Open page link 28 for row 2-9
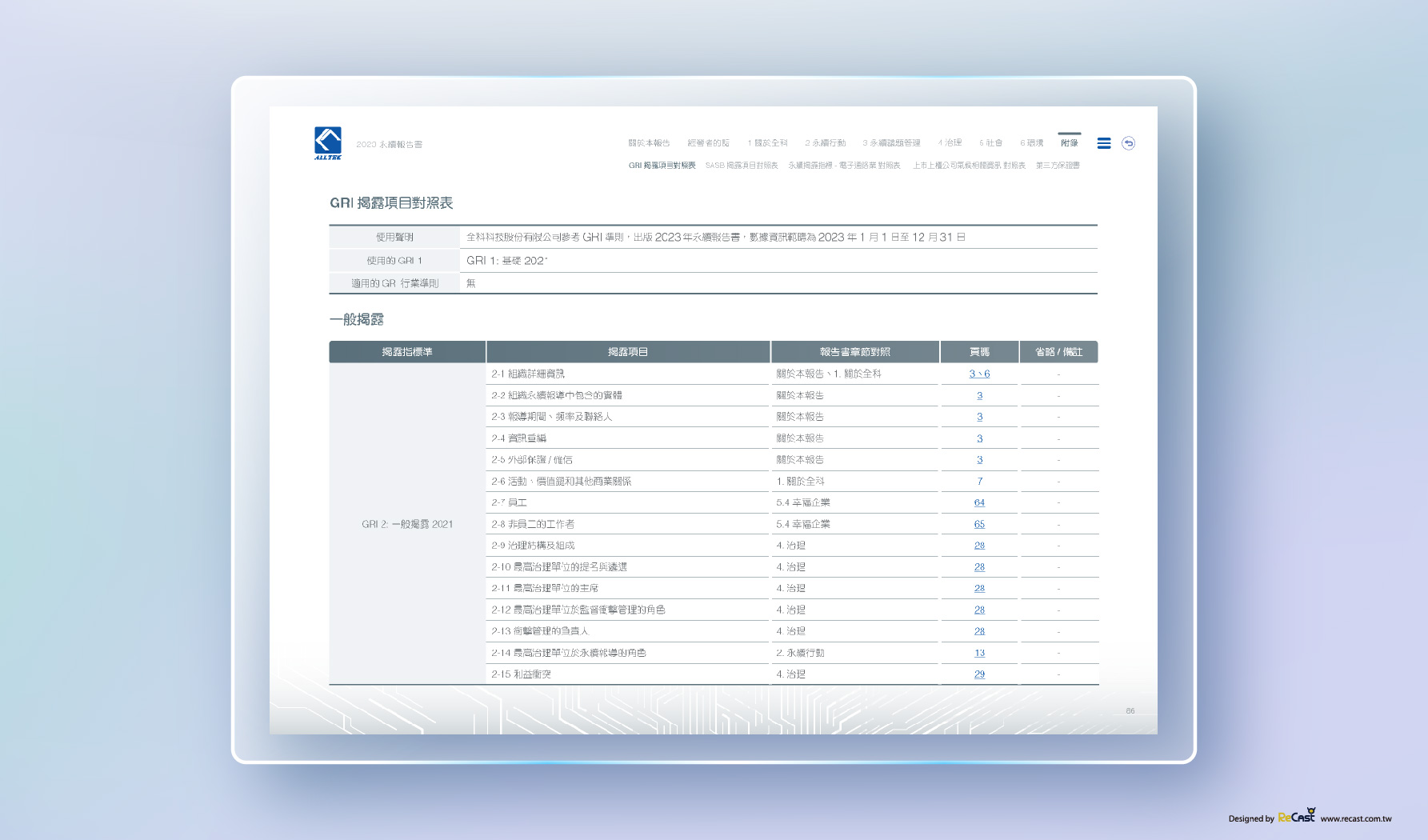This screenshot has width=1428, height=840. pyautogui.click(x=979, y=546)
